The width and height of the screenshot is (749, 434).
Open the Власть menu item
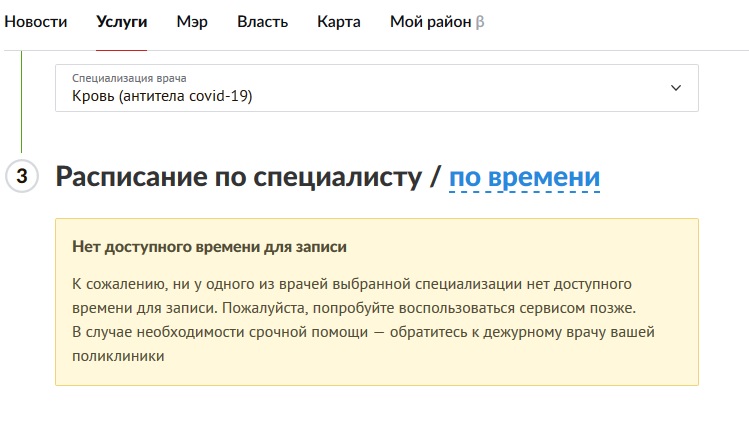262,22
